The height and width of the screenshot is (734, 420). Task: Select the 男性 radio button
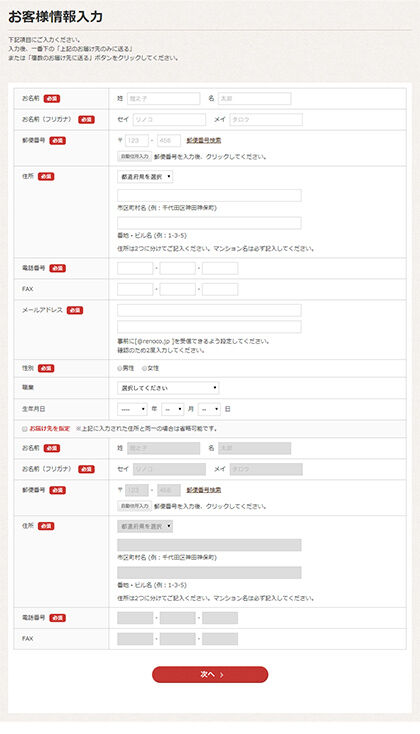[x=119, y=368]
